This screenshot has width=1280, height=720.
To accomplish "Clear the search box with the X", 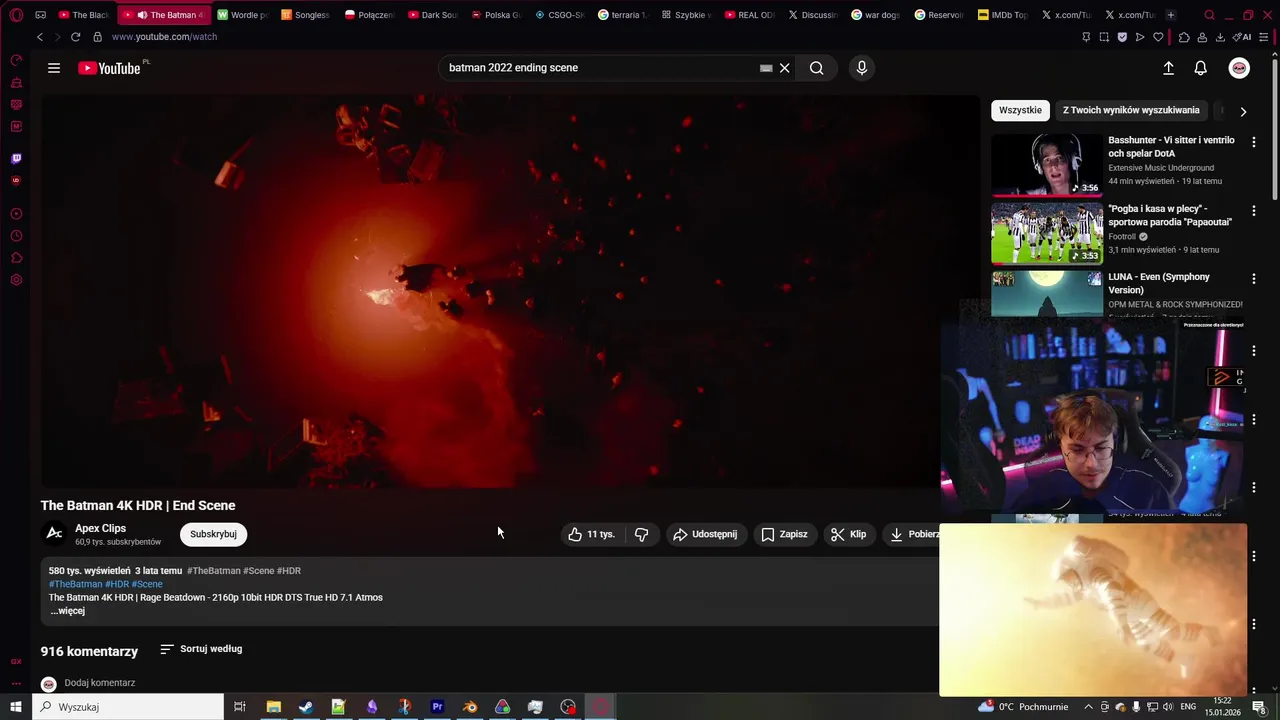I will coord(785,68).
